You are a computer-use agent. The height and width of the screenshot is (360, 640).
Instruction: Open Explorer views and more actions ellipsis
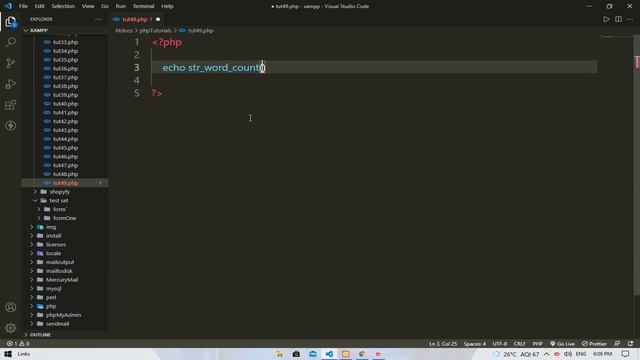98,19
